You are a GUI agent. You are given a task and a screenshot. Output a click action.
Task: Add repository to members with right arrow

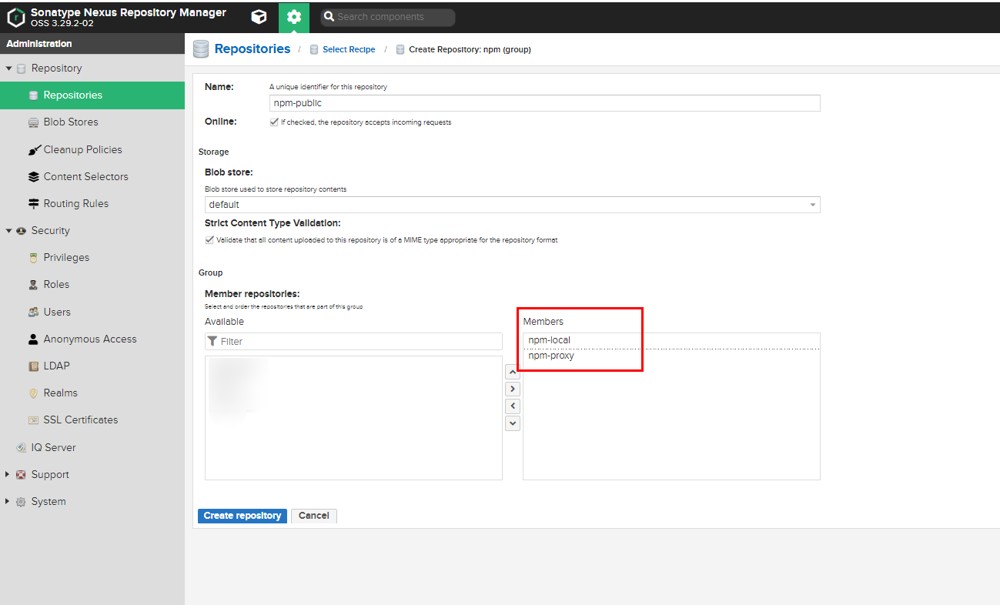512,389
